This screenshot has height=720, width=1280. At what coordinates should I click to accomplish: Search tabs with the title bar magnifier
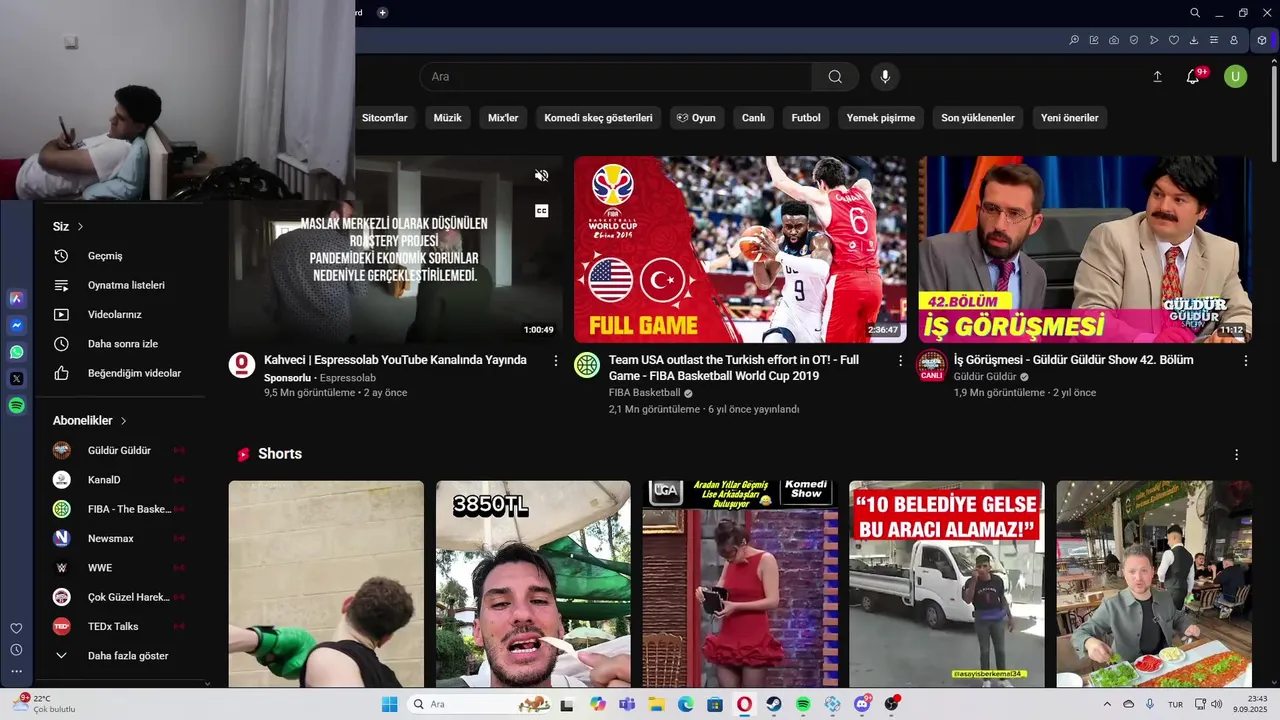1195,13
